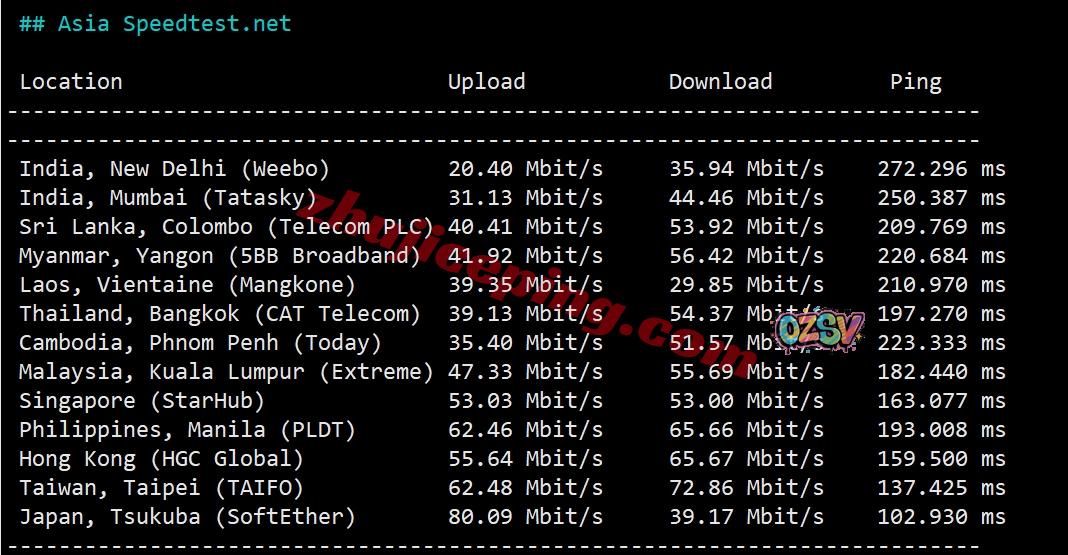Viewport: 1068px width, 555px height.
Task: Select the India, Mumbai (Tatasky) location text
Action: click(167, 198)
